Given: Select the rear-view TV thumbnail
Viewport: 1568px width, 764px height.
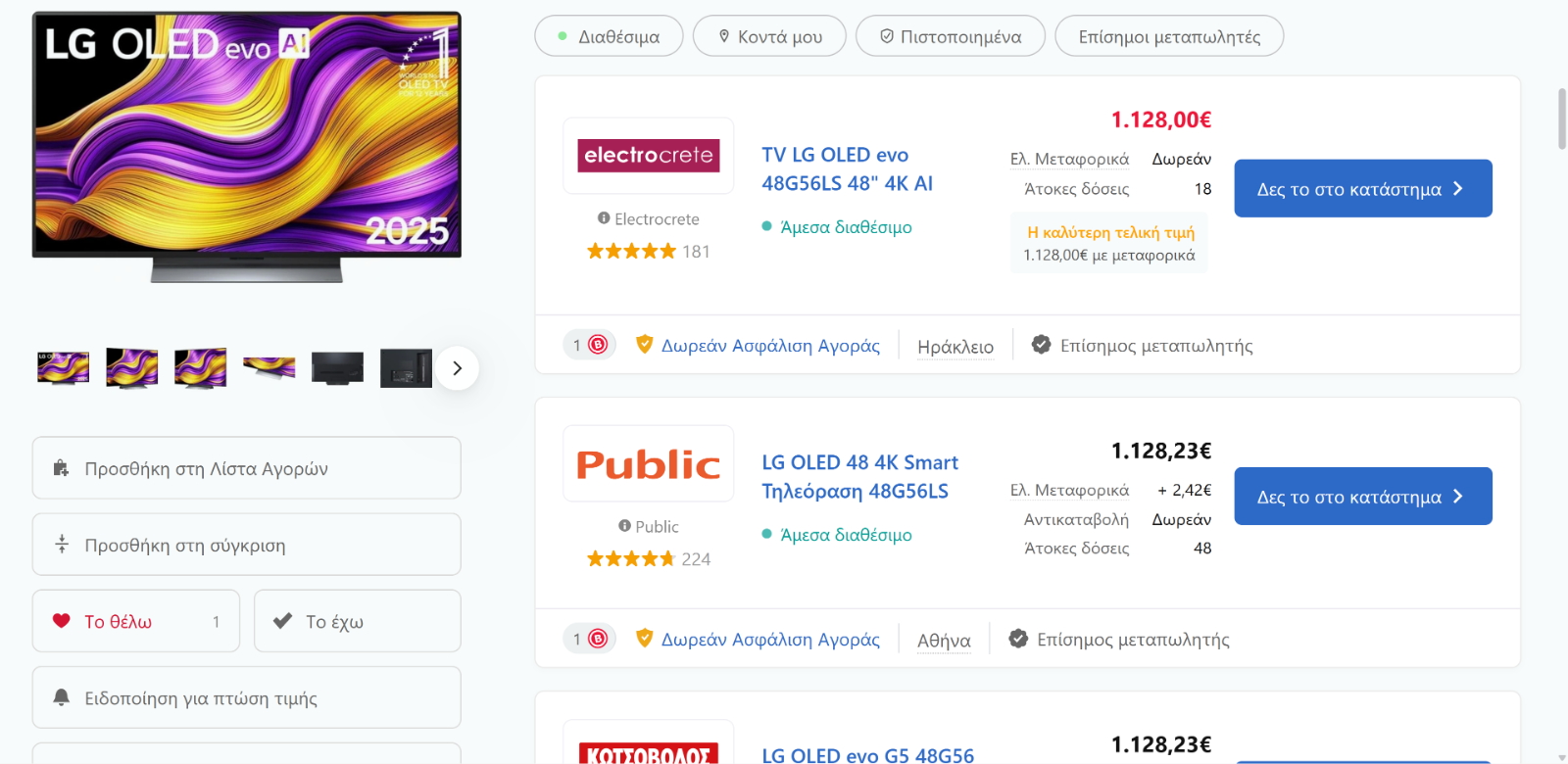Looking at the screenshot, I should pos(337,368).
